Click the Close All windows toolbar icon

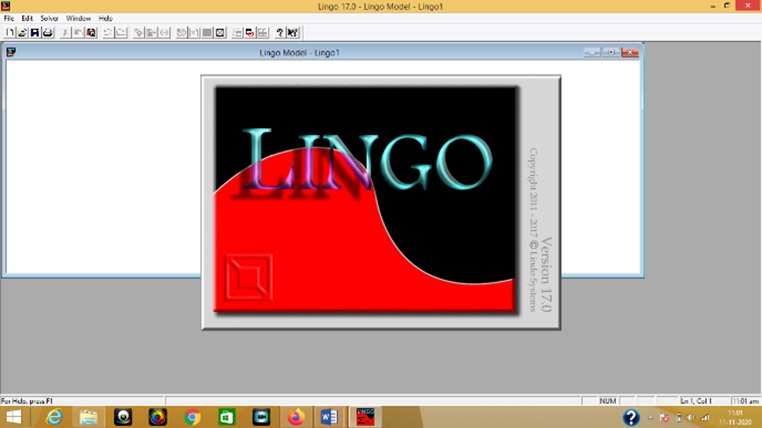click(250, 33)
